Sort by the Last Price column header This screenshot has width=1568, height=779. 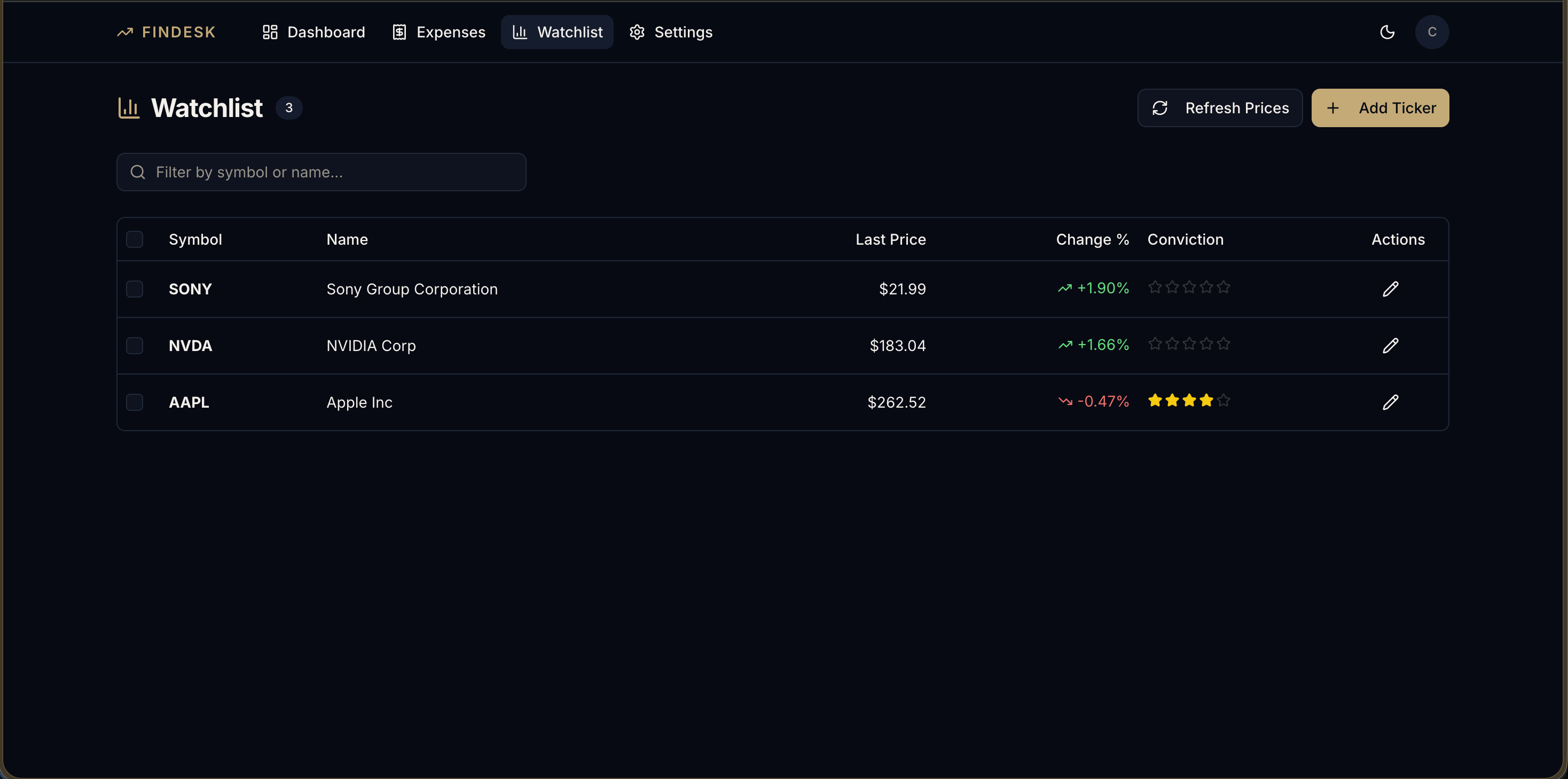(890, 239)
